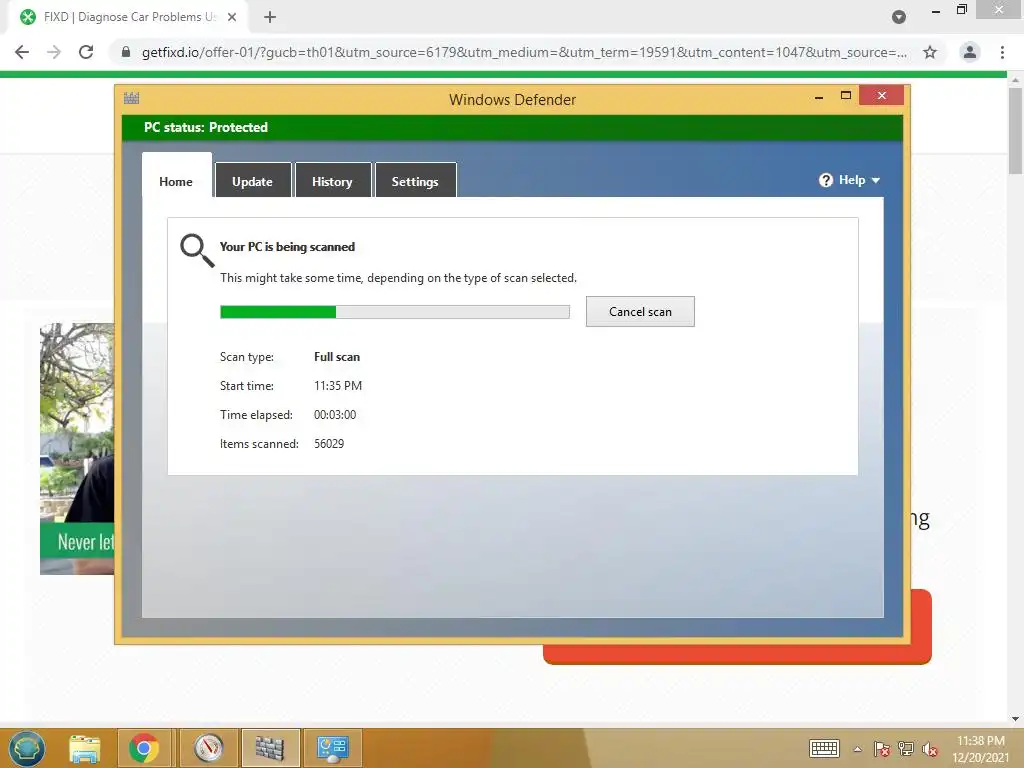Select Windows Defender wall taskbar icon
This screenshot has height=768, width=1024.
(270, 748)
